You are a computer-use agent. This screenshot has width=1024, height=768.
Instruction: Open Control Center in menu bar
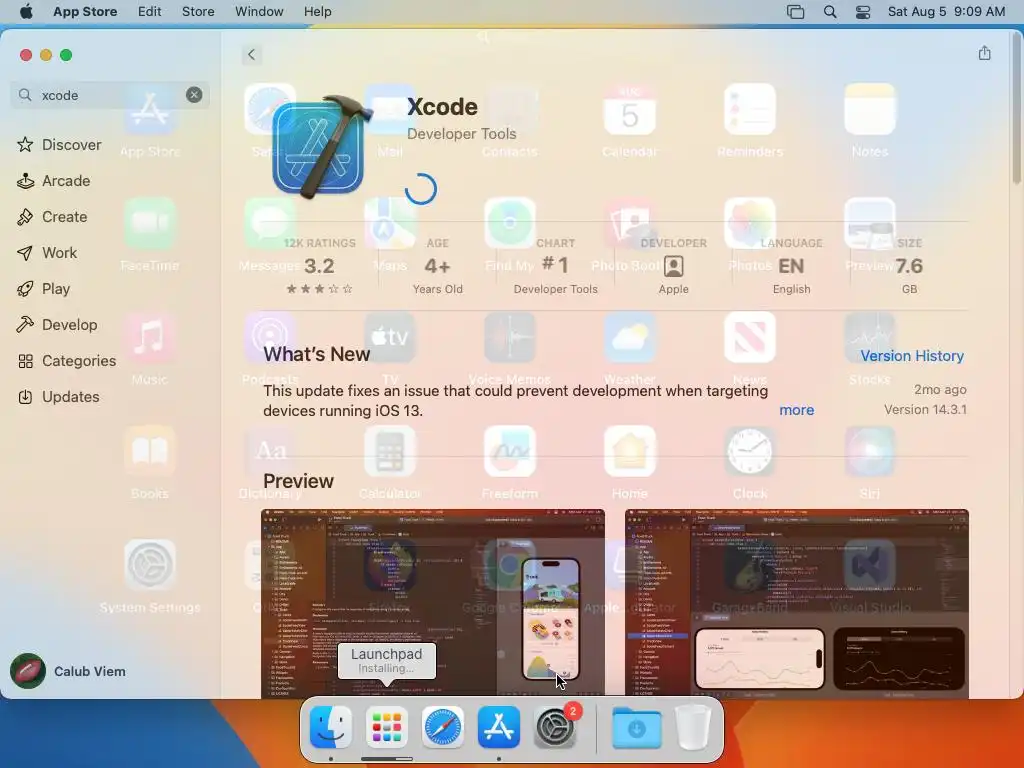pyautogui.click(x=863, y=12)
